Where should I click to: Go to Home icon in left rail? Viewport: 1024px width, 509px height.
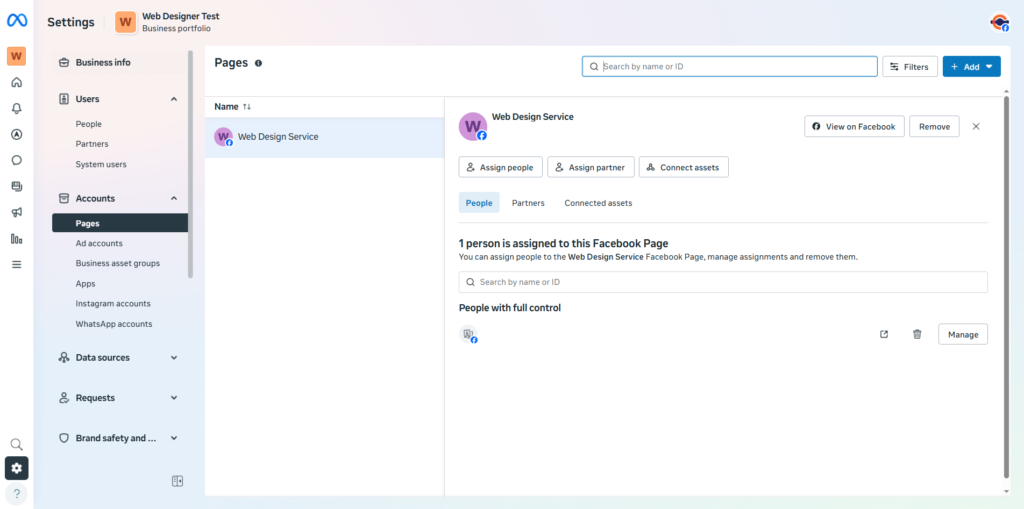pos(16,82)
